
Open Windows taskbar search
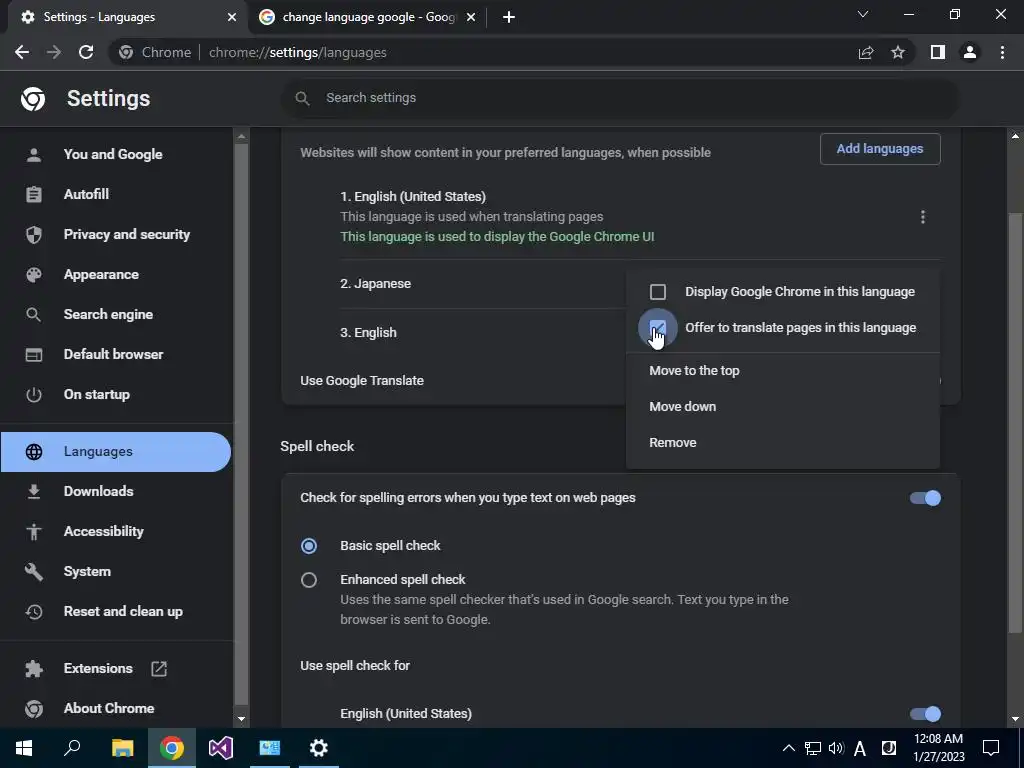pos(72,748)
